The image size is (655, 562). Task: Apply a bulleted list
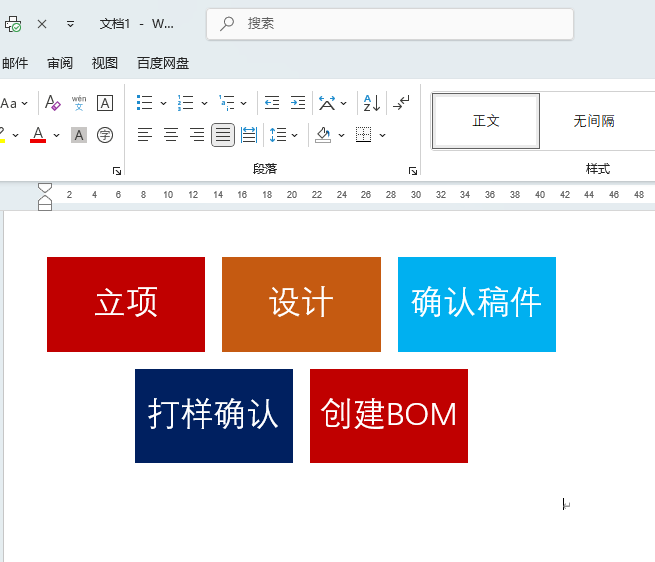click(x=145, y=103)
